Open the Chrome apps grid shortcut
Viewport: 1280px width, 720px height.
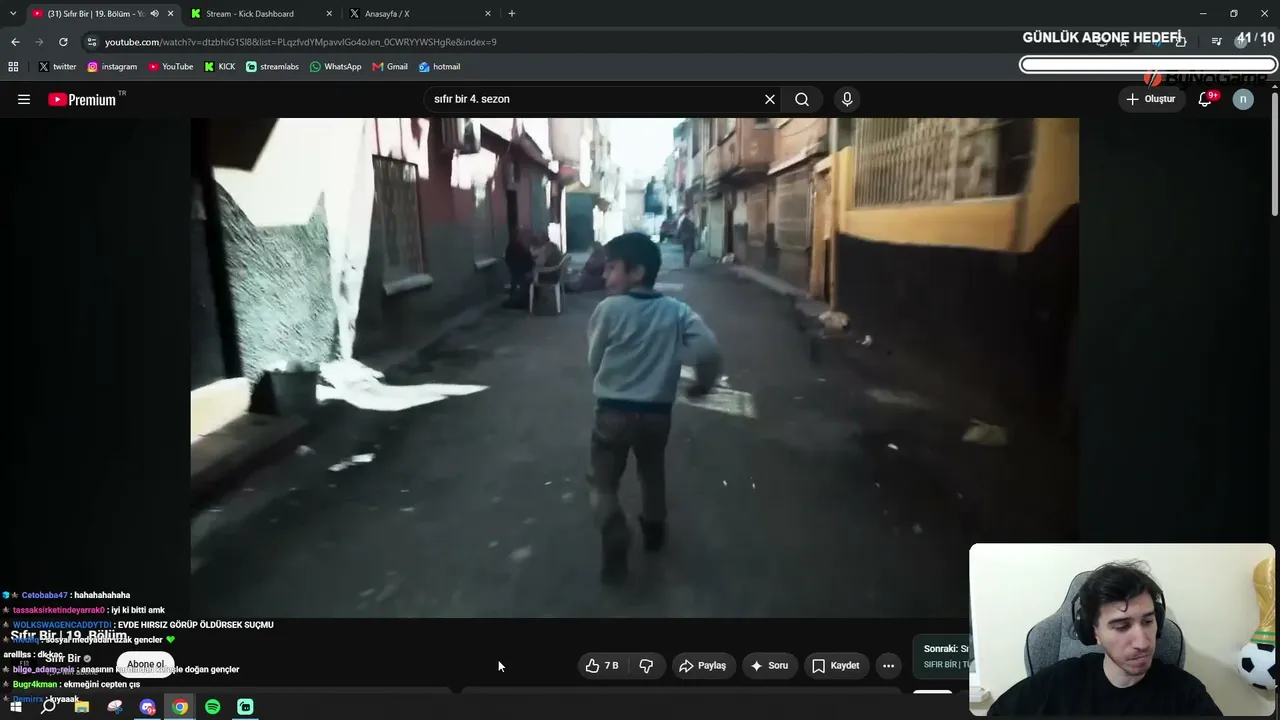[13, 67]
